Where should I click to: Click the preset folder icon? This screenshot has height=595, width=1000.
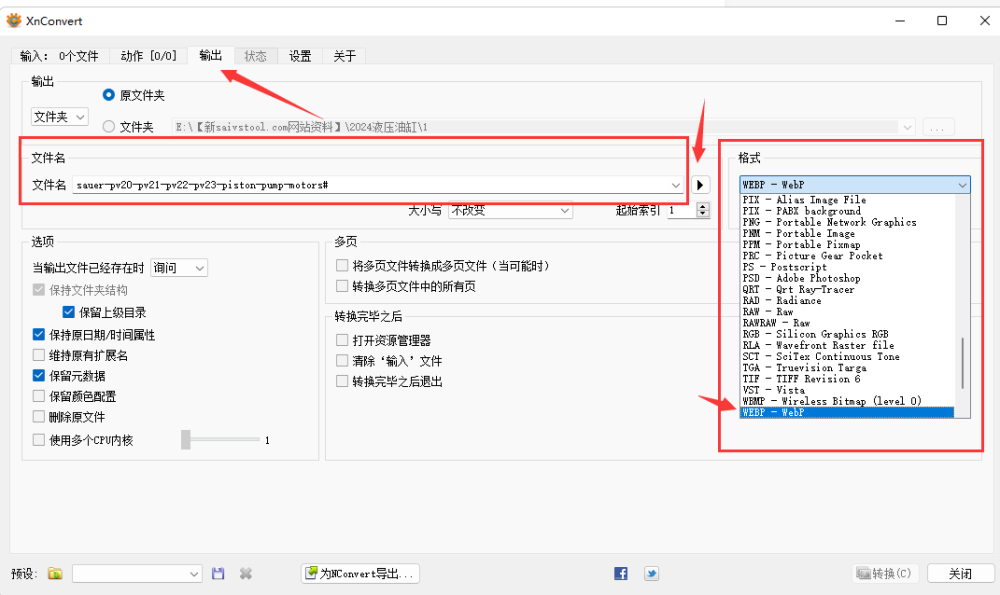click(55, 573)
